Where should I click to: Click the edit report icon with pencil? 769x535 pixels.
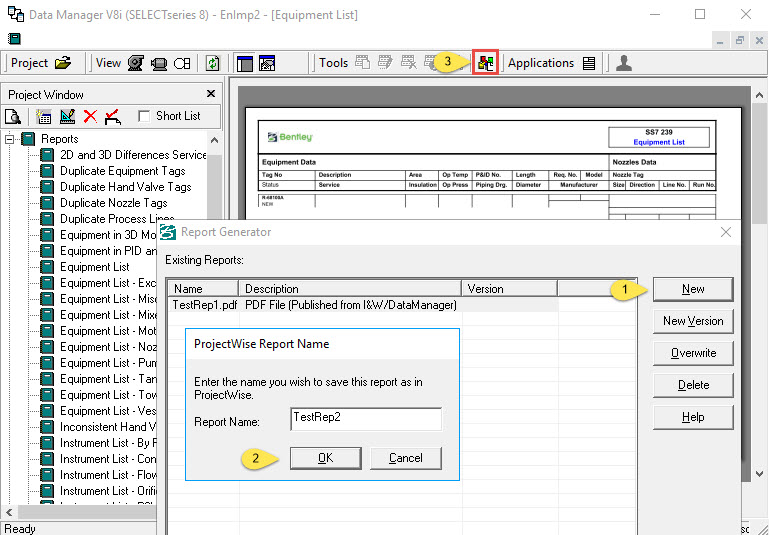67,117
